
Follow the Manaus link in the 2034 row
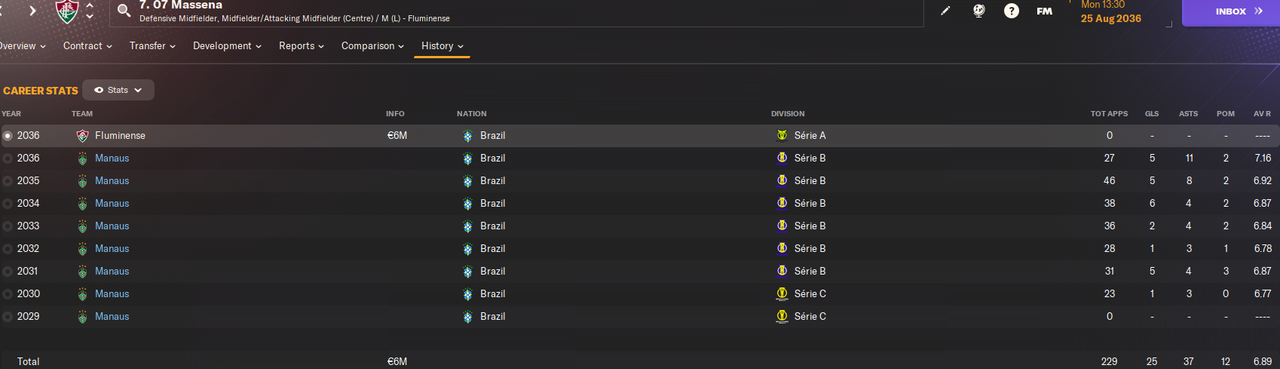pyautogui.click(x=112, y=203)
